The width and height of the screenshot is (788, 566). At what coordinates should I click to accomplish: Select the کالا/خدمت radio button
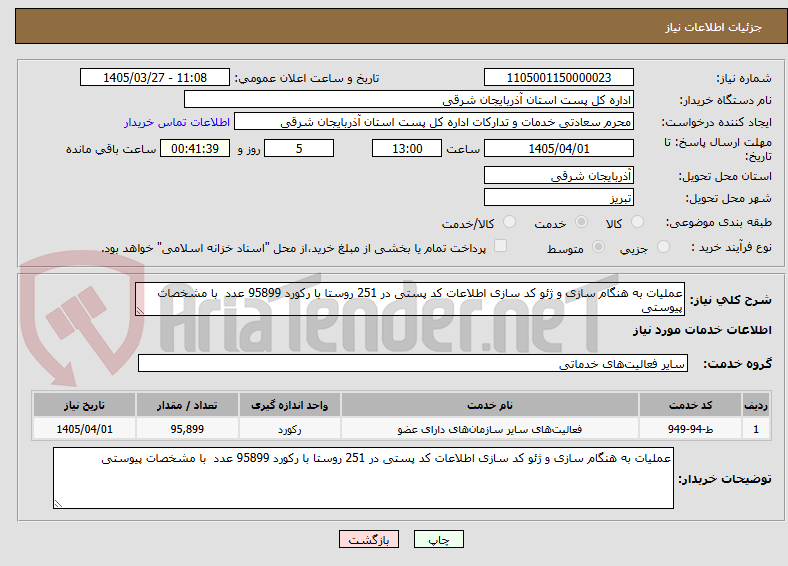pyautogui.click(x=509, y=222)
